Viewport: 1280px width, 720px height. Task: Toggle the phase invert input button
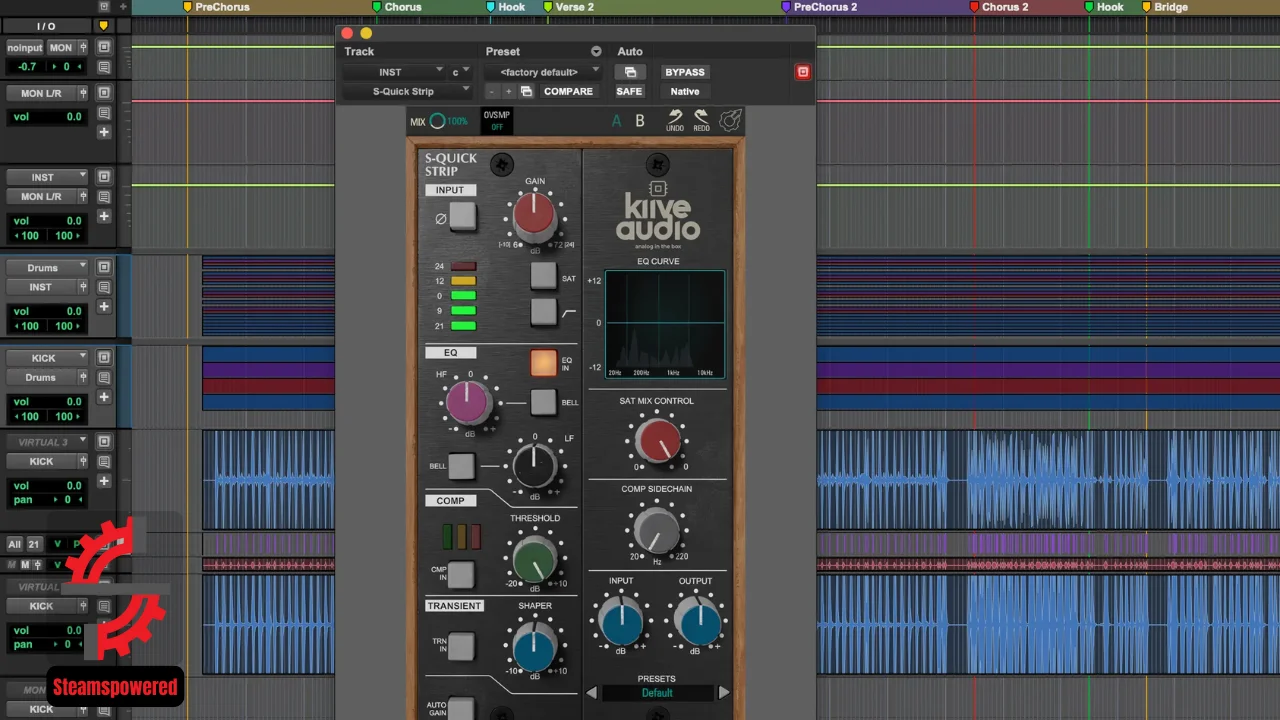coord(462,216)
